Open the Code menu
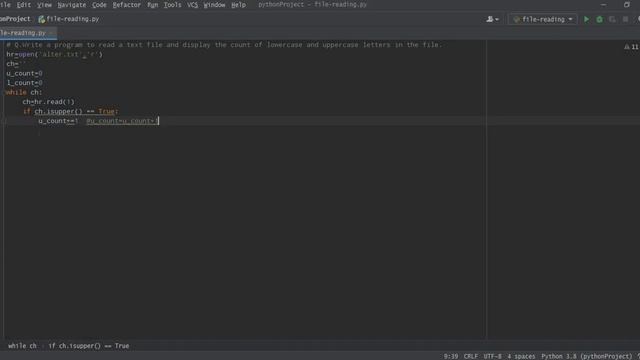The height and width of the screenshot is (360, 640). click(x=99, y=5)
